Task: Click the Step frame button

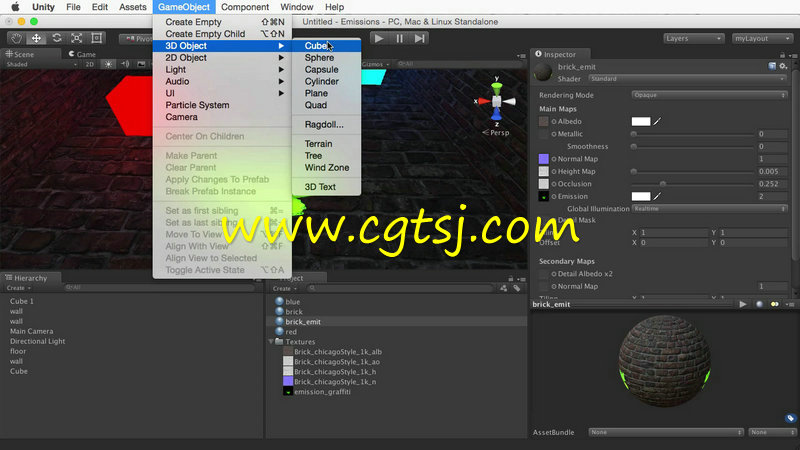Action: pyautogui.click(x=419, y=38)
